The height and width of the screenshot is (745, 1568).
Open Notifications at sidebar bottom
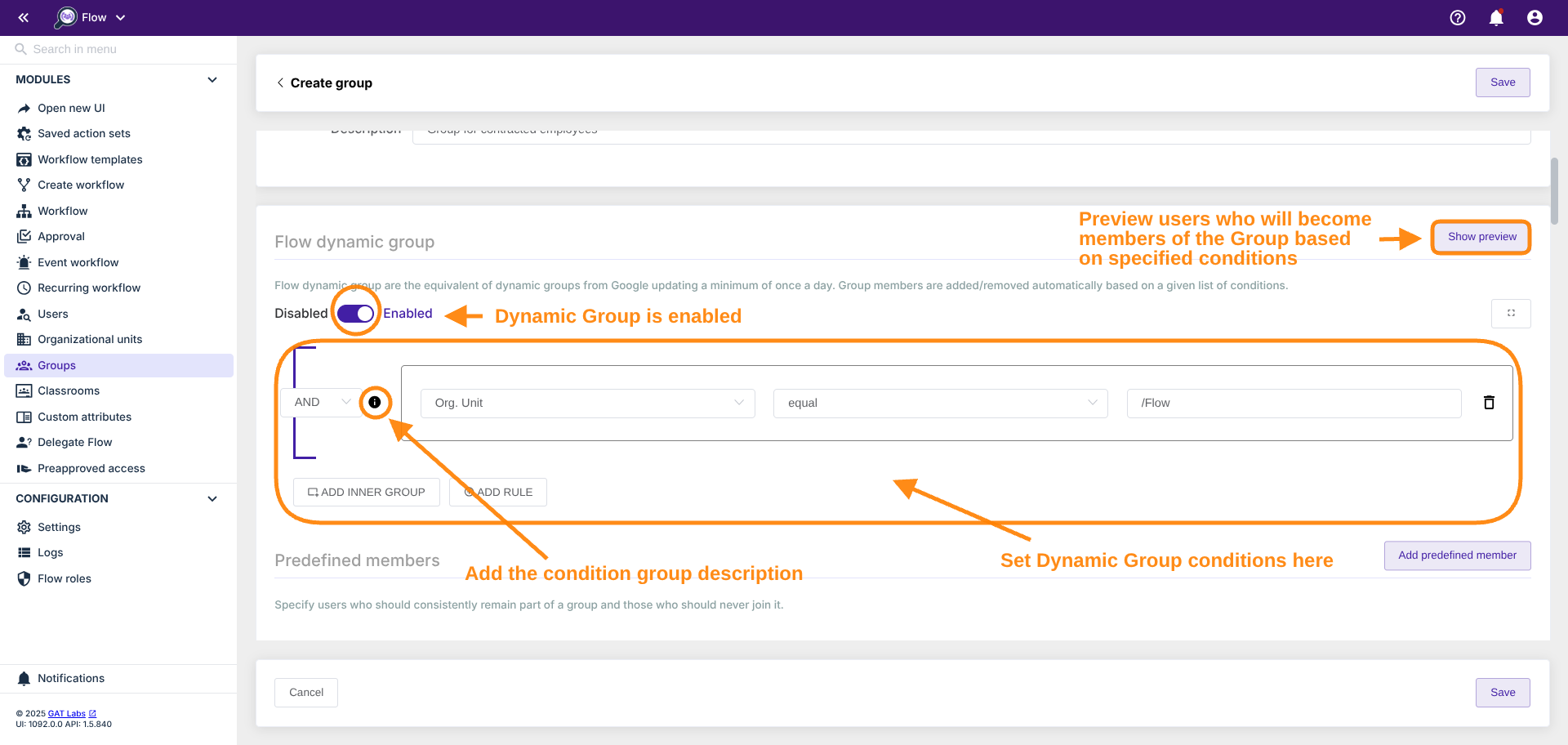click(x=119, y=678)
